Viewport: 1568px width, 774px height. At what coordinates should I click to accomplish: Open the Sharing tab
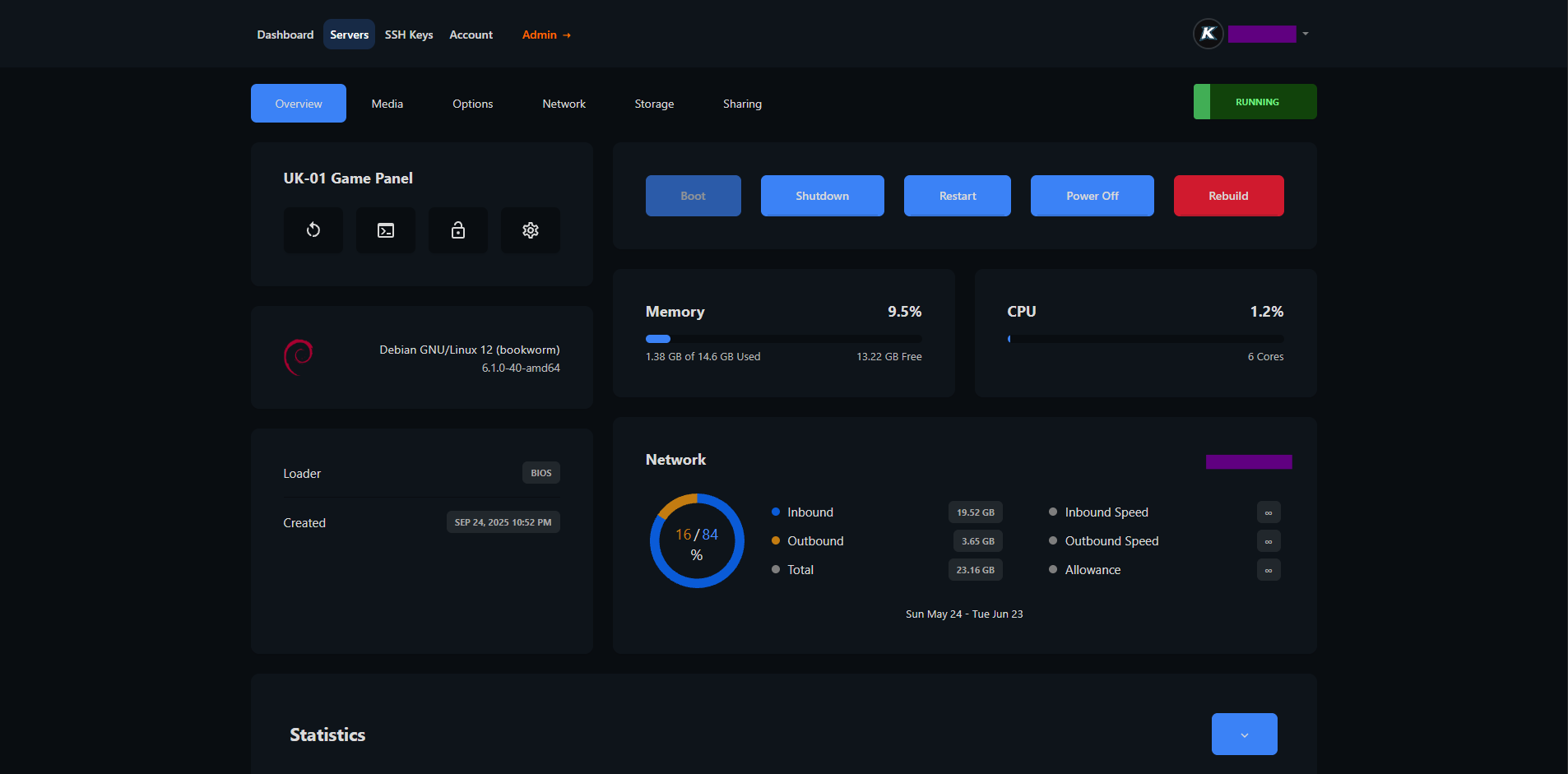coord(743,104)
